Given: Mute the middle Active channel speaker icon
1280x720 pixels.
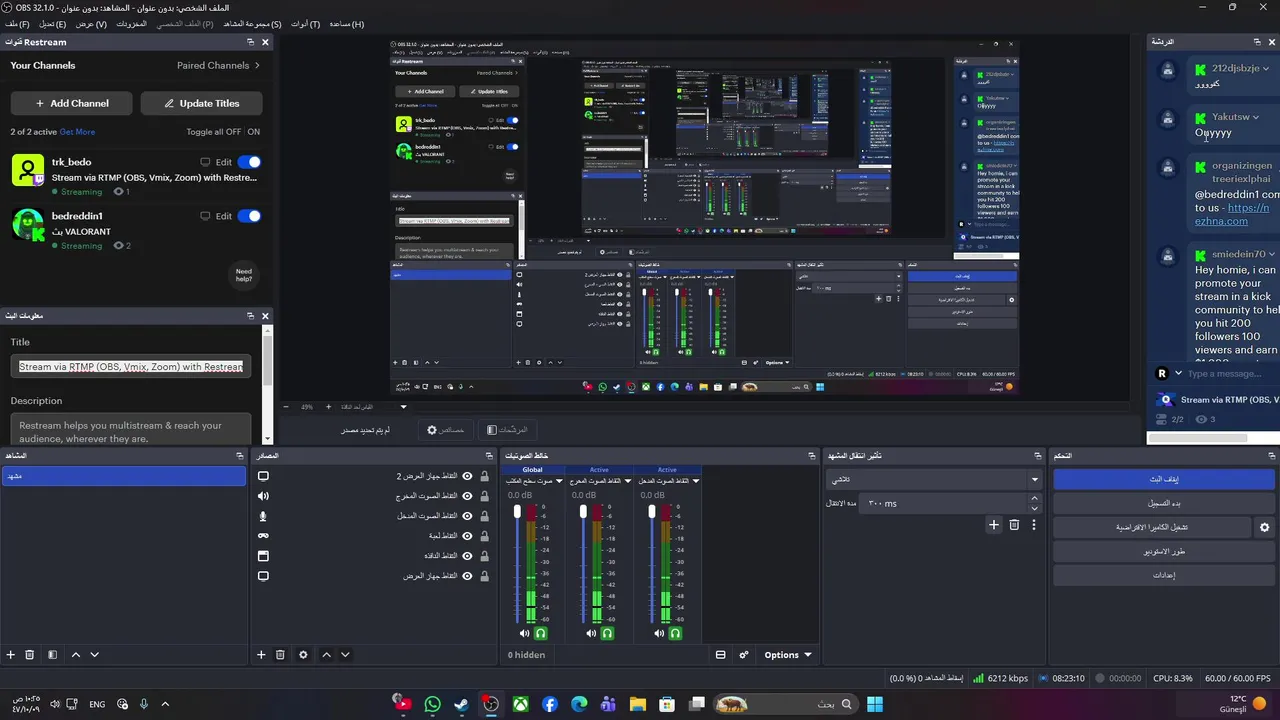Looking at the screenshot, I should point(591,633).
